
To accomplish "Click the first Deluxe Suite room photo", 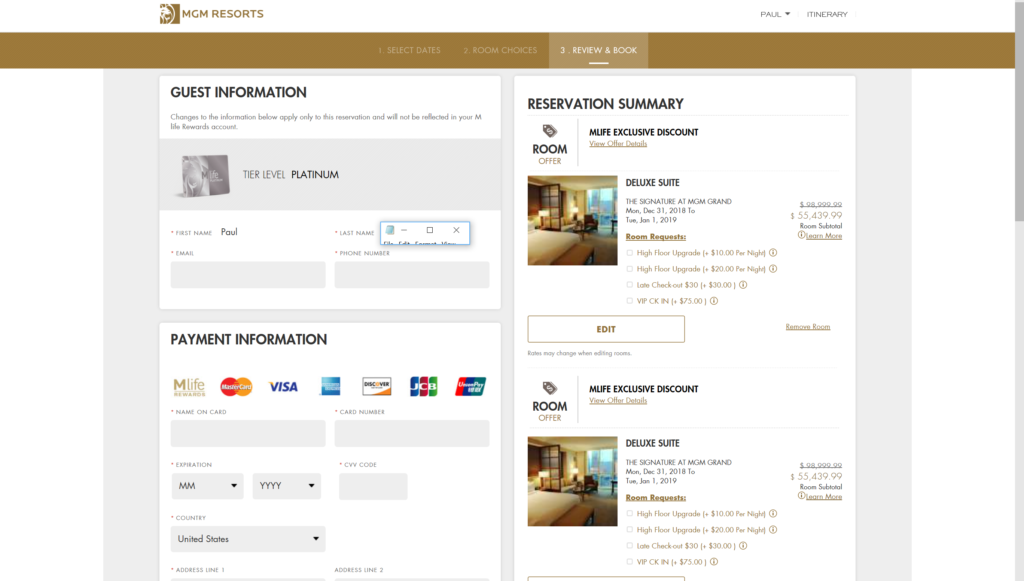I will tap(573, 220).
